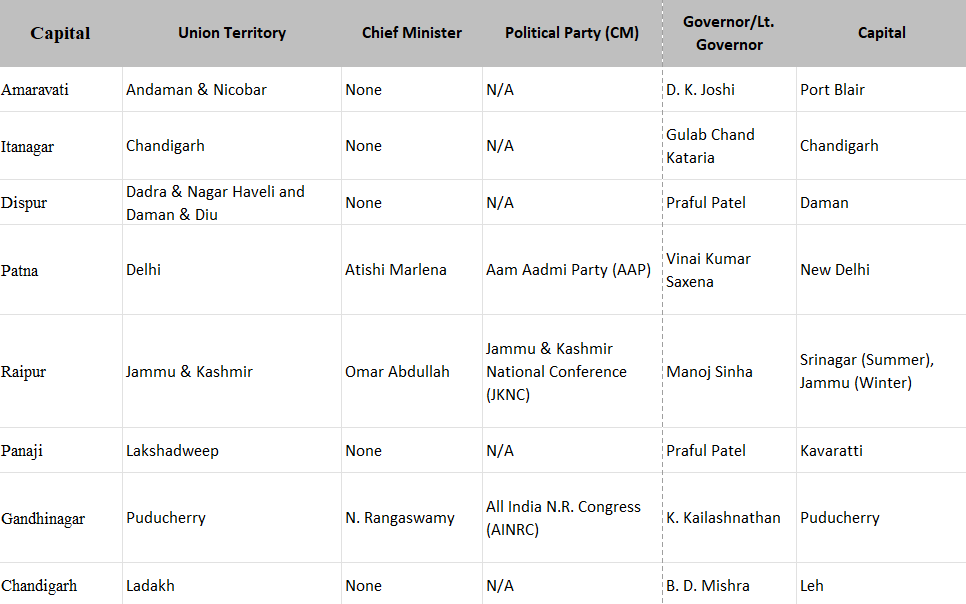Screen dimensions: 966x604
Task: Click the D. K. Joshi cell
Action: 700,90
